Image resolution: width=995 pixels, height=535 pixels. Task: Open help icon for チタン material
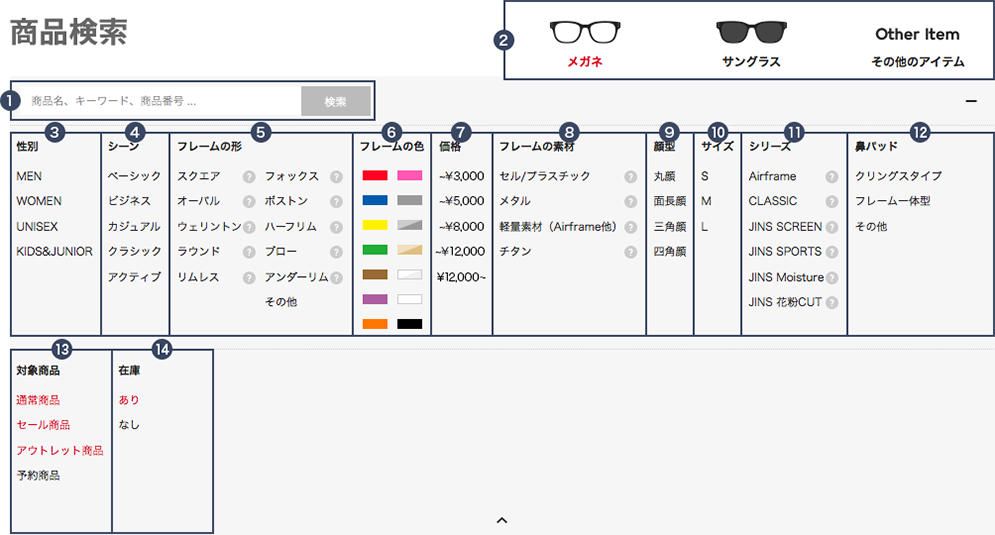(x=630, y=252)
